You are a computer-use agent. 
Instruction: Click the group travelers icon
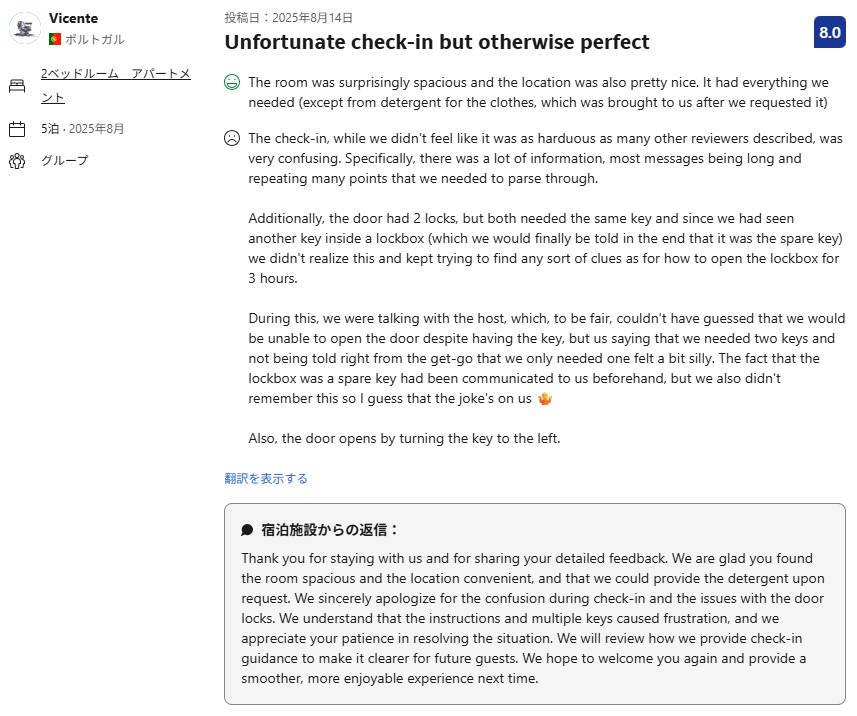(x=17, y=161)
